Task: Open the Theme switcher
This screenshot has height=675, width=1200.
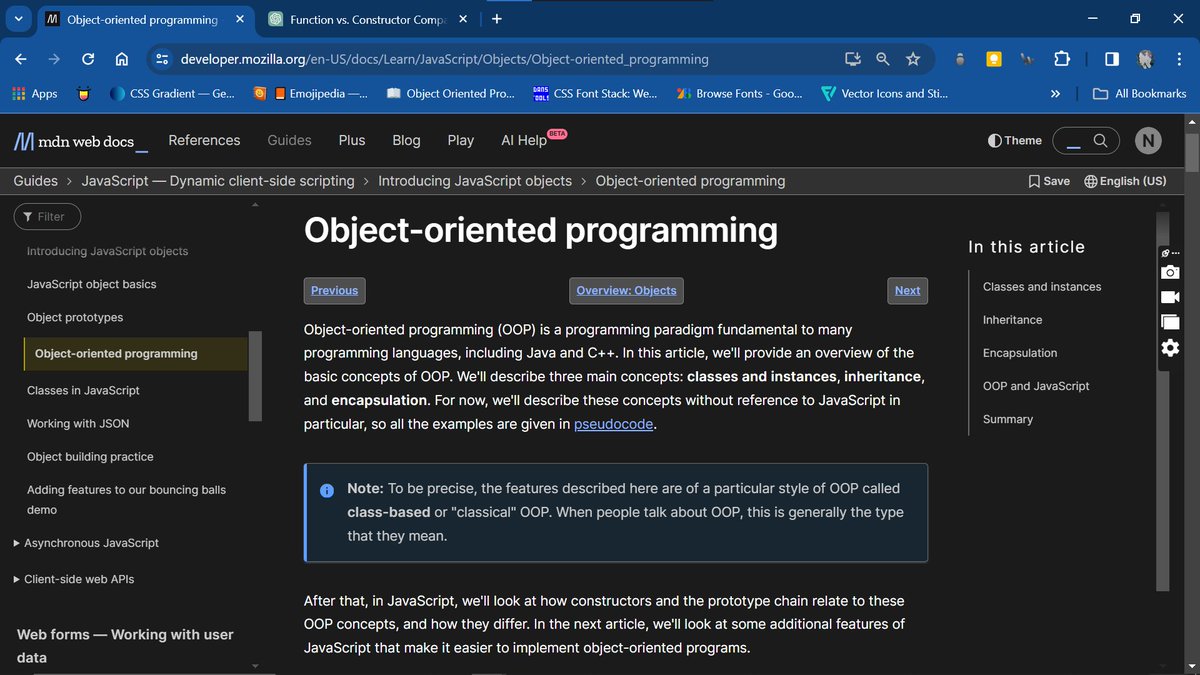Action: (1014, 141)
